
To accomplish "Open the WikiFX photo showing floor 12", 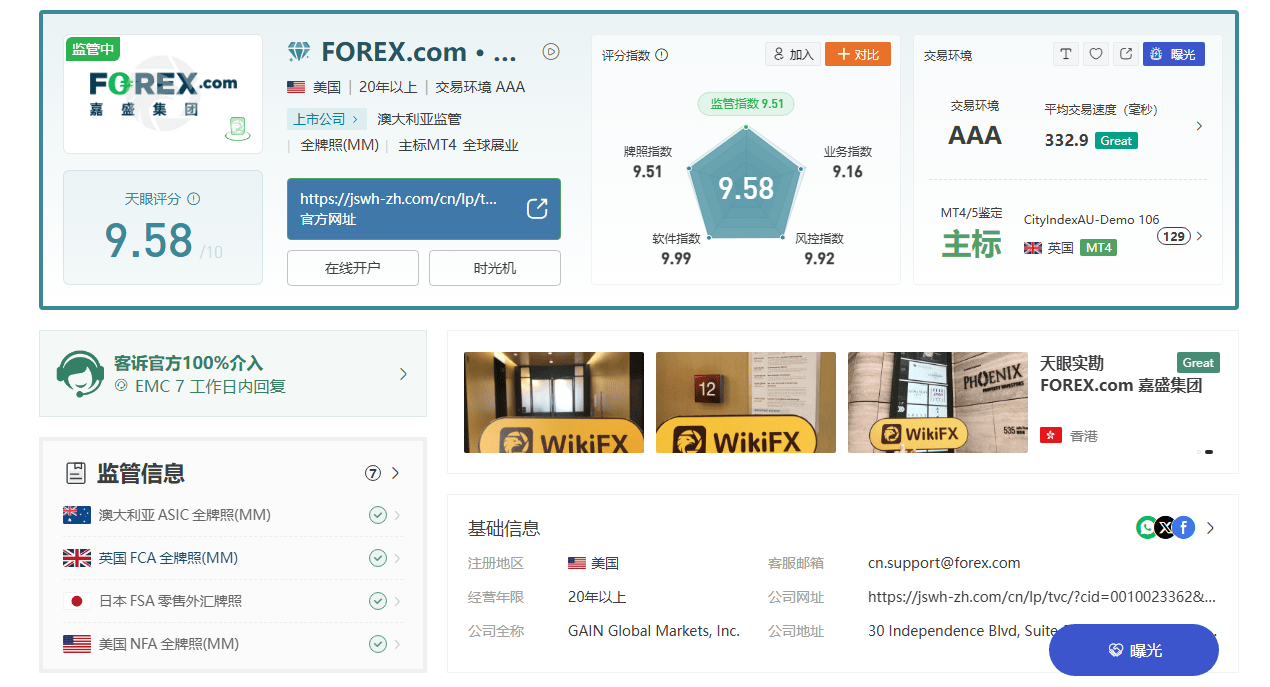I will 746,402.
